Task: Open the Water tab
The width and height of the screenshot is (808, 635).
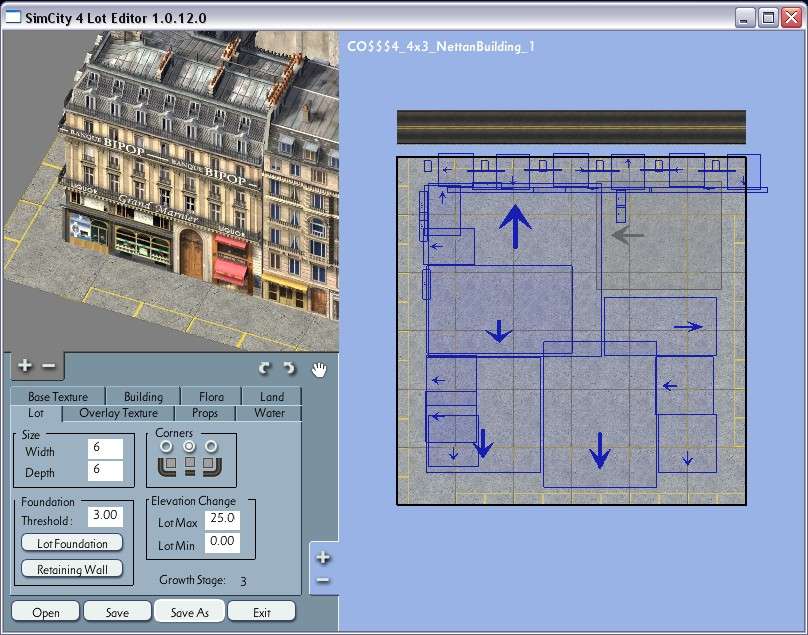Action: point(269,413)
